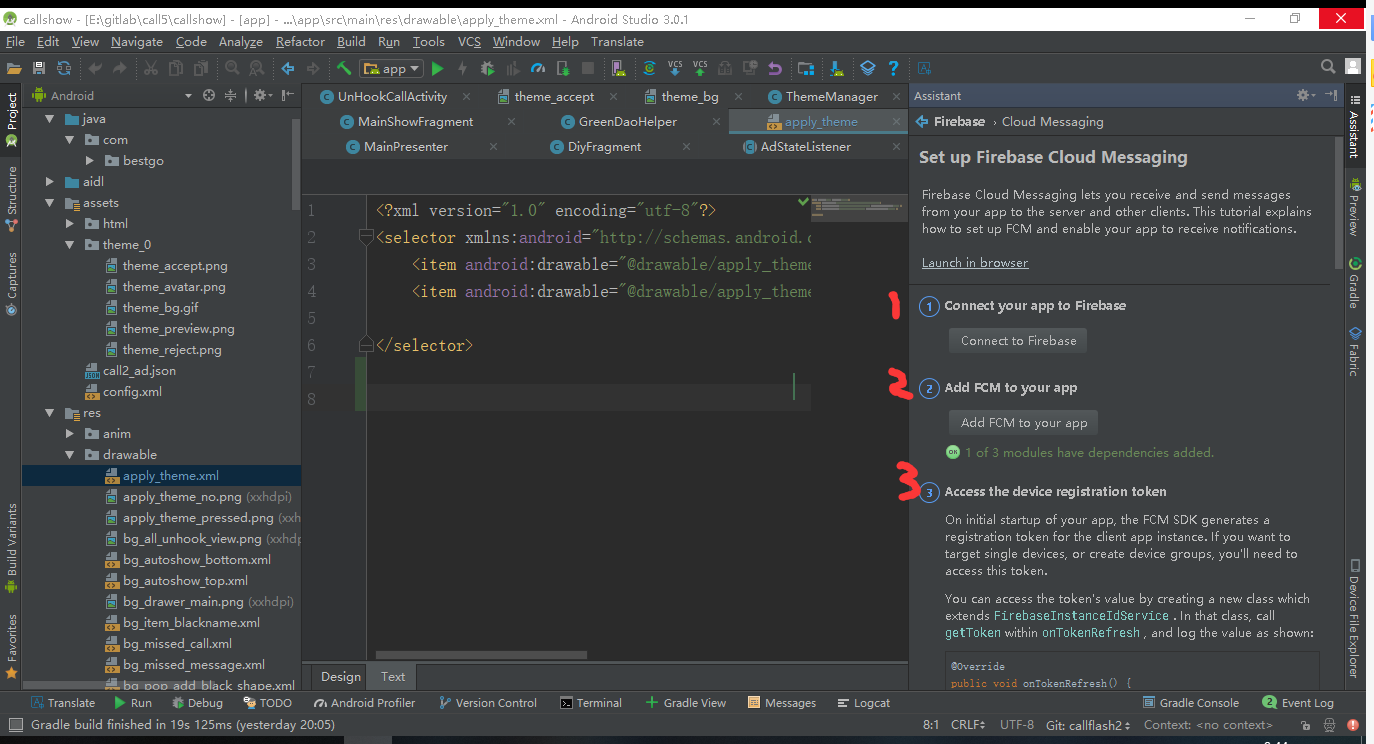This screenshot has width=1374, height=744.
Task: Click the Navigate Back blue arrow
Action: coord(288,68)
